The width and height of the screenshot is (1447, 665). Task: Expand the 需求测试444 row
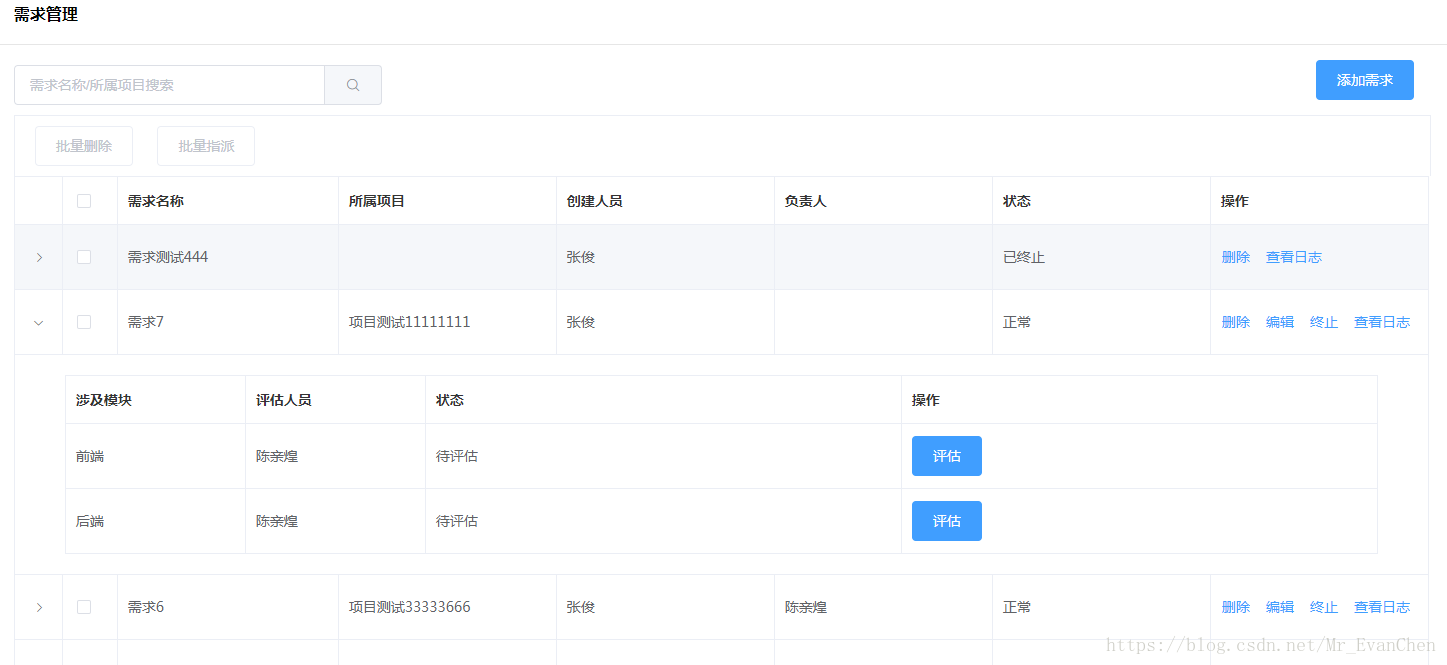pyautogui.click(x=39, y=257)
